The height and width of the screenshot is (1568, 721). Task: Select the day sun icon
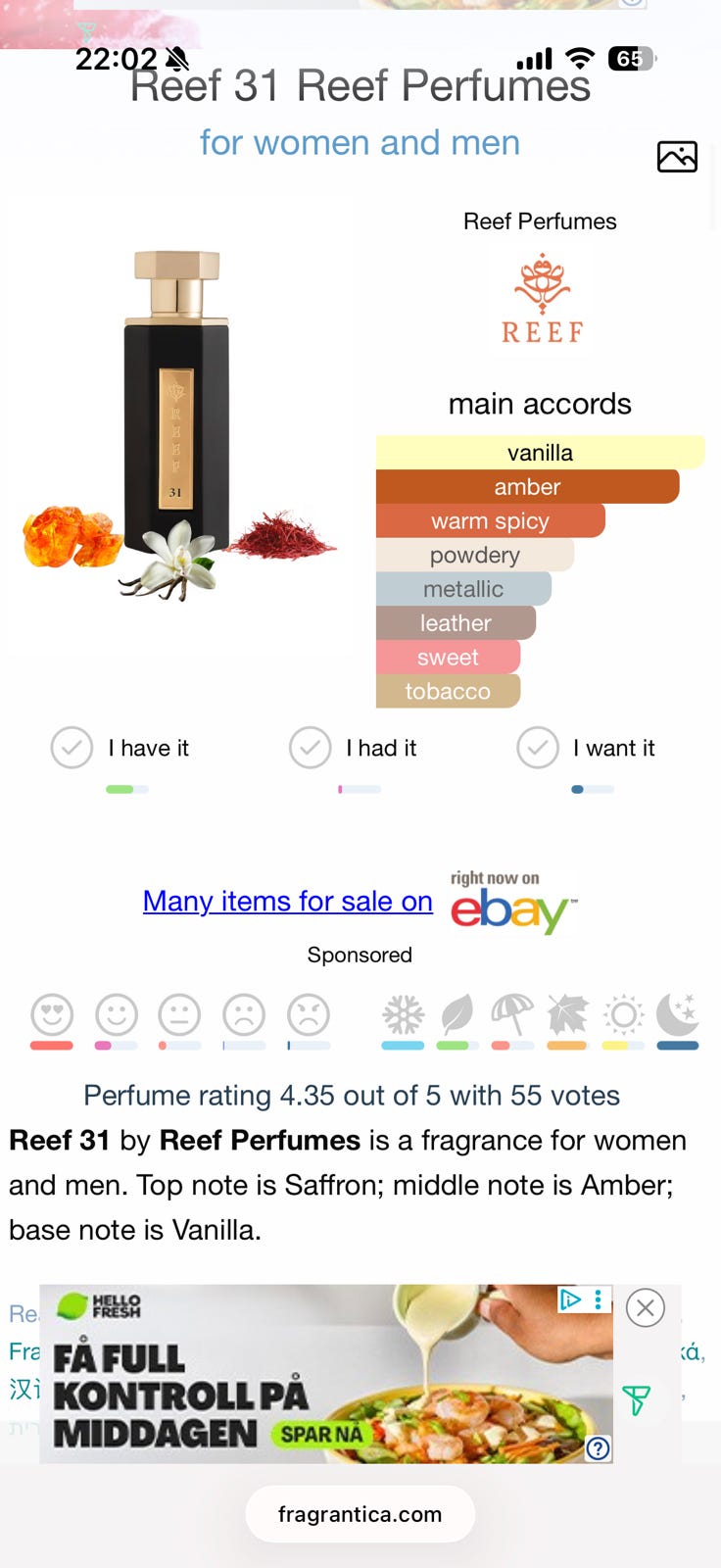pyautogui.click(x=623, y=1015)
